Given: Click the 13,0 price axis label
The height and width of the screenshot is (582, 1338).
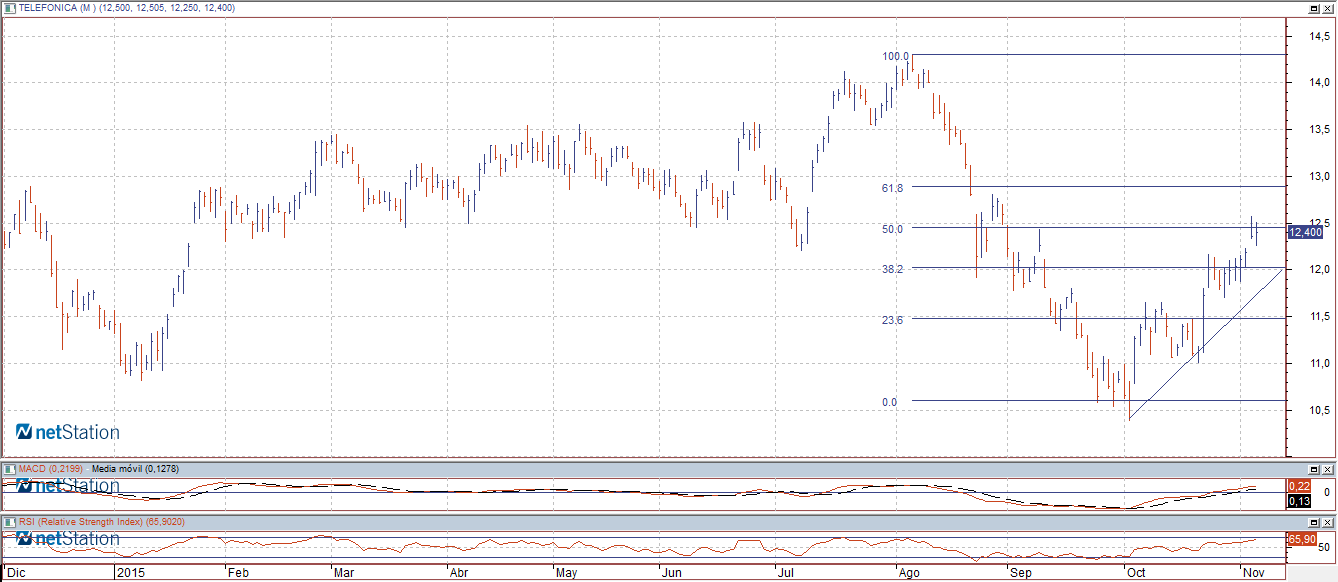Looking at the screenshot, I should pyautogui.click(x=1320, y=177).
